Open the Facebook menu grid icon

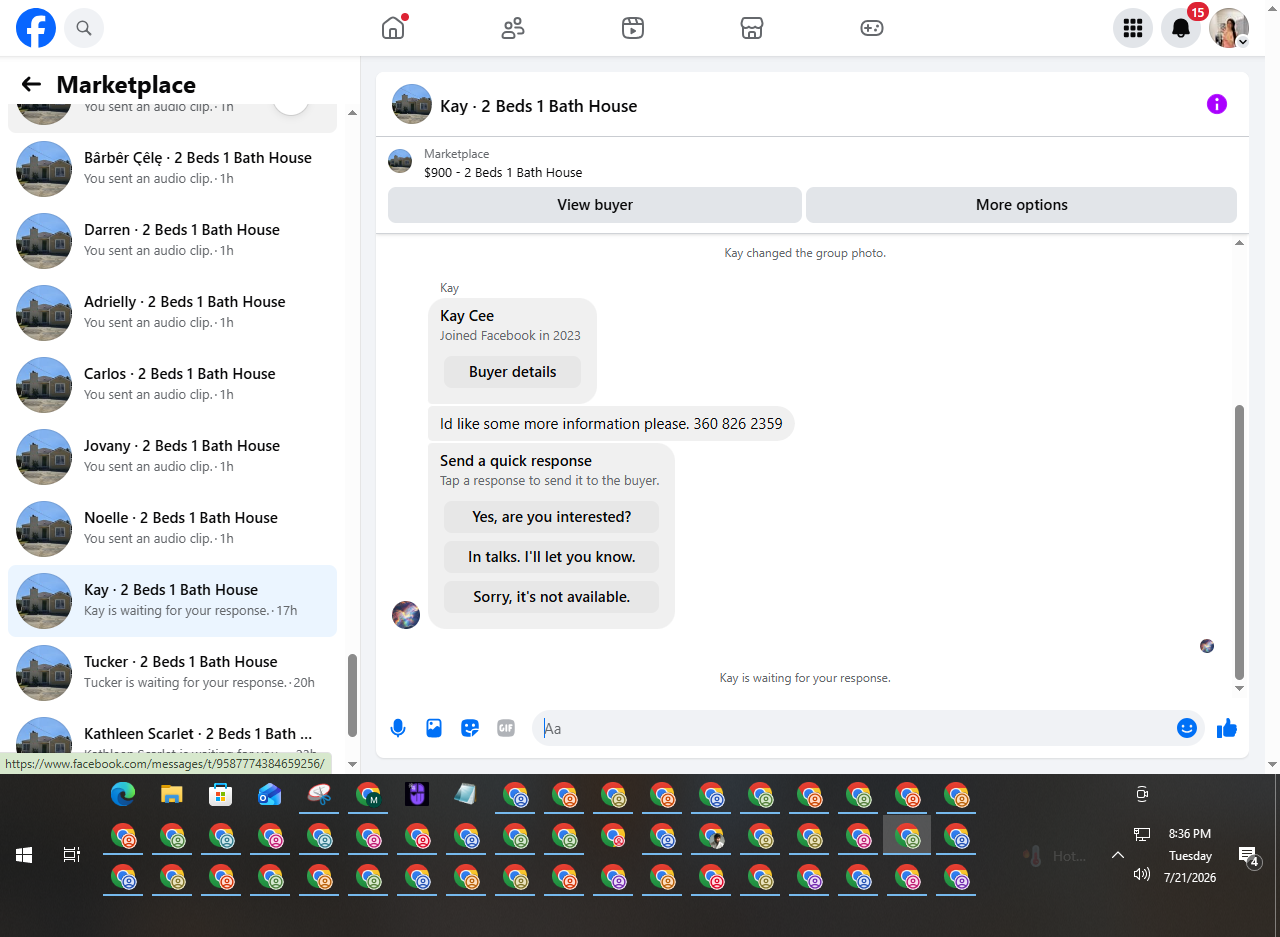tap(1133, 28)
